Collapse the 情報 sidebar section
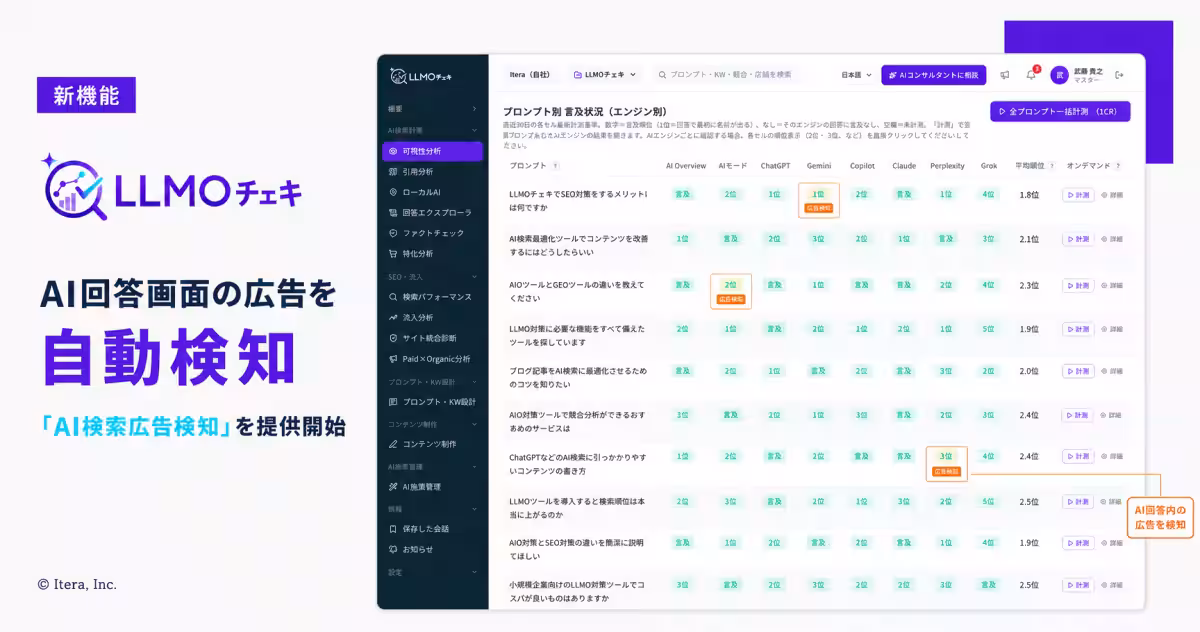Viewport: 1200px width, 632px height. 432,508
